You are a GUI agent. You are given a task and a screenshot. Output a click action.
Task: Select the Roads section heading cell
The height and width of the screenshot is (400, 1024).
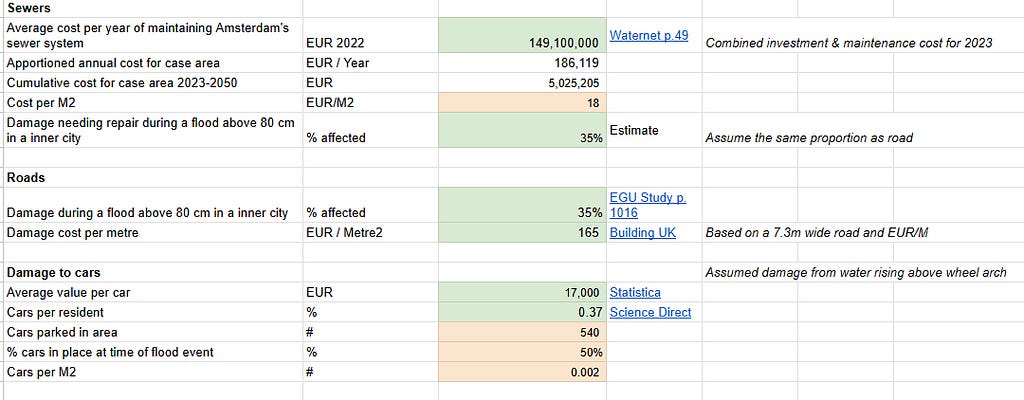point(153,177)
